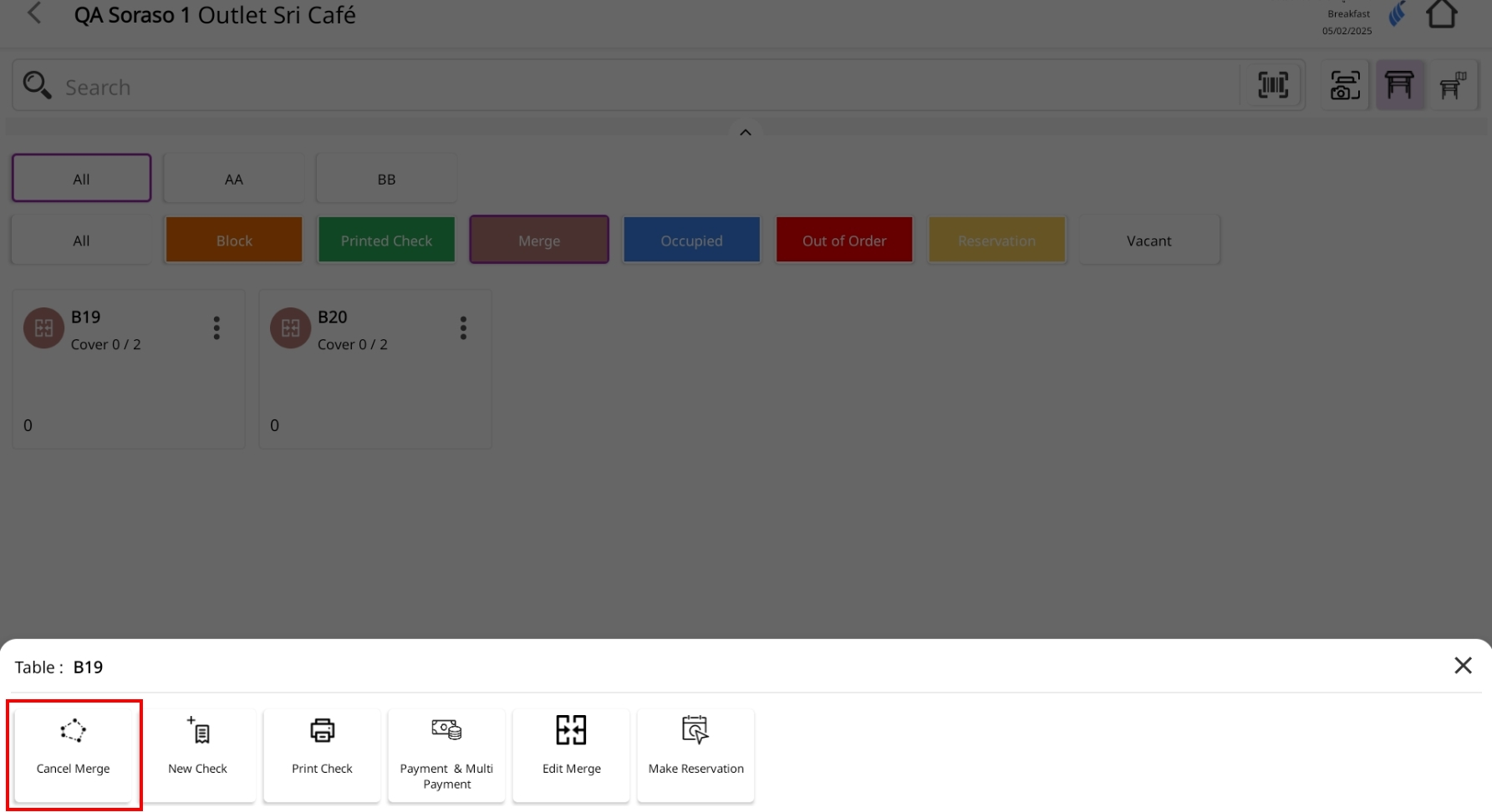Switch to the AA area tab

click(x=234, y=179)
